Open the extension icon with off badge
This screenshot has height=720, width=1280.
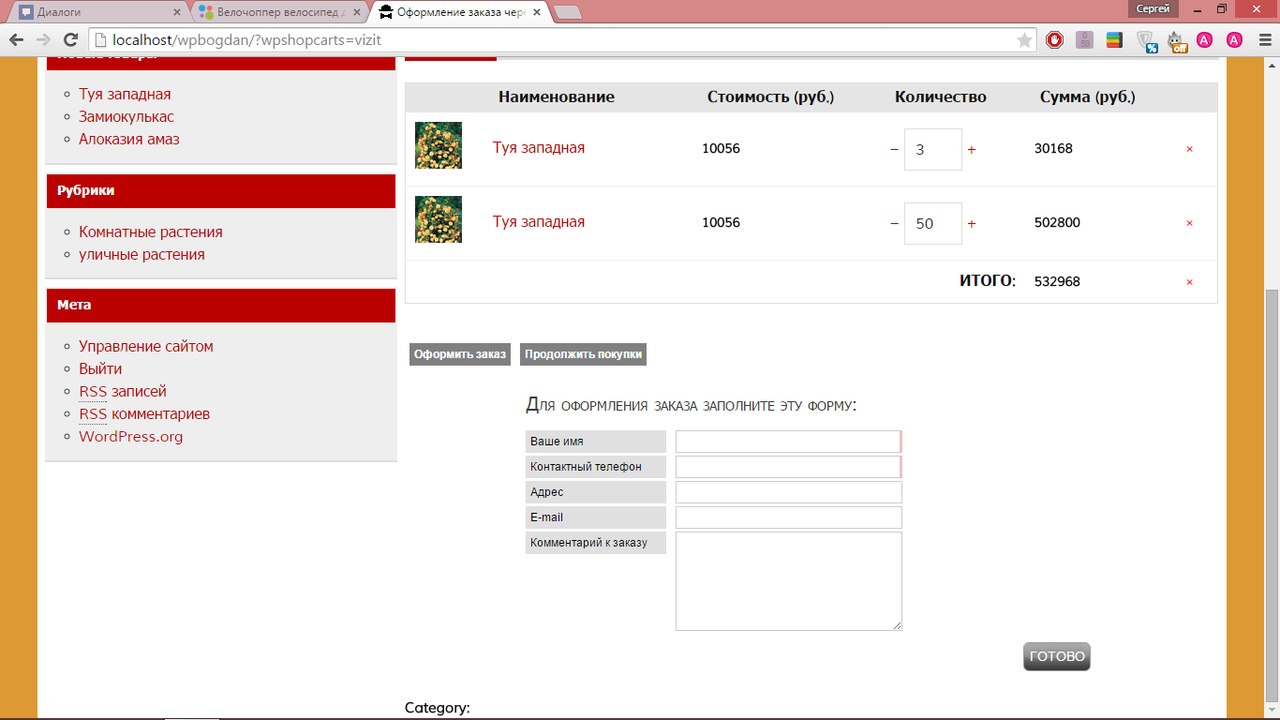click(x=1176, y=40)
